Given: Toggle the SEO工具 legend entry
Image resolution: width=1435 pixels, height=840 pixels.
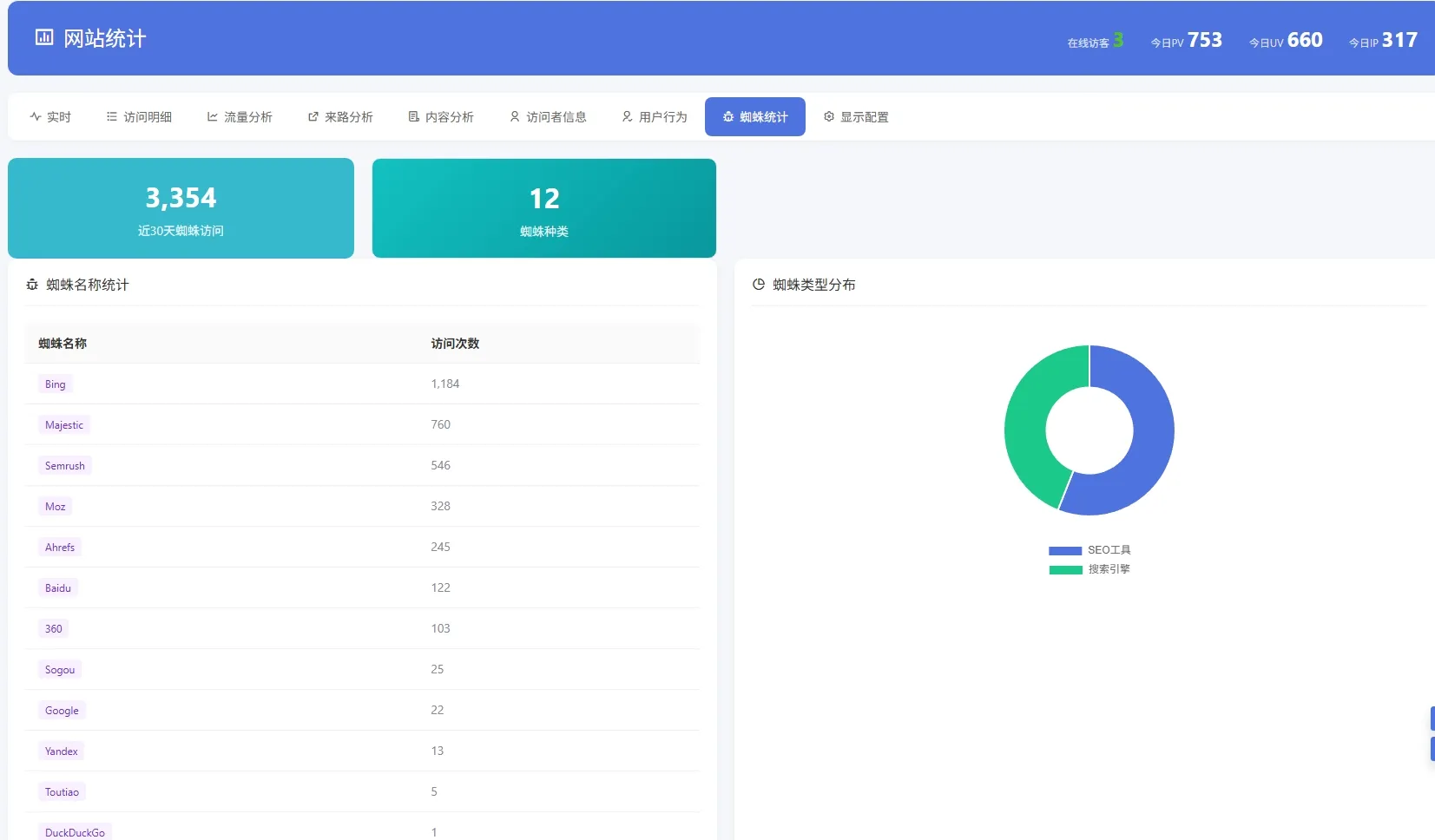Looking at the screenshot, I should [x=1089, y=550].
